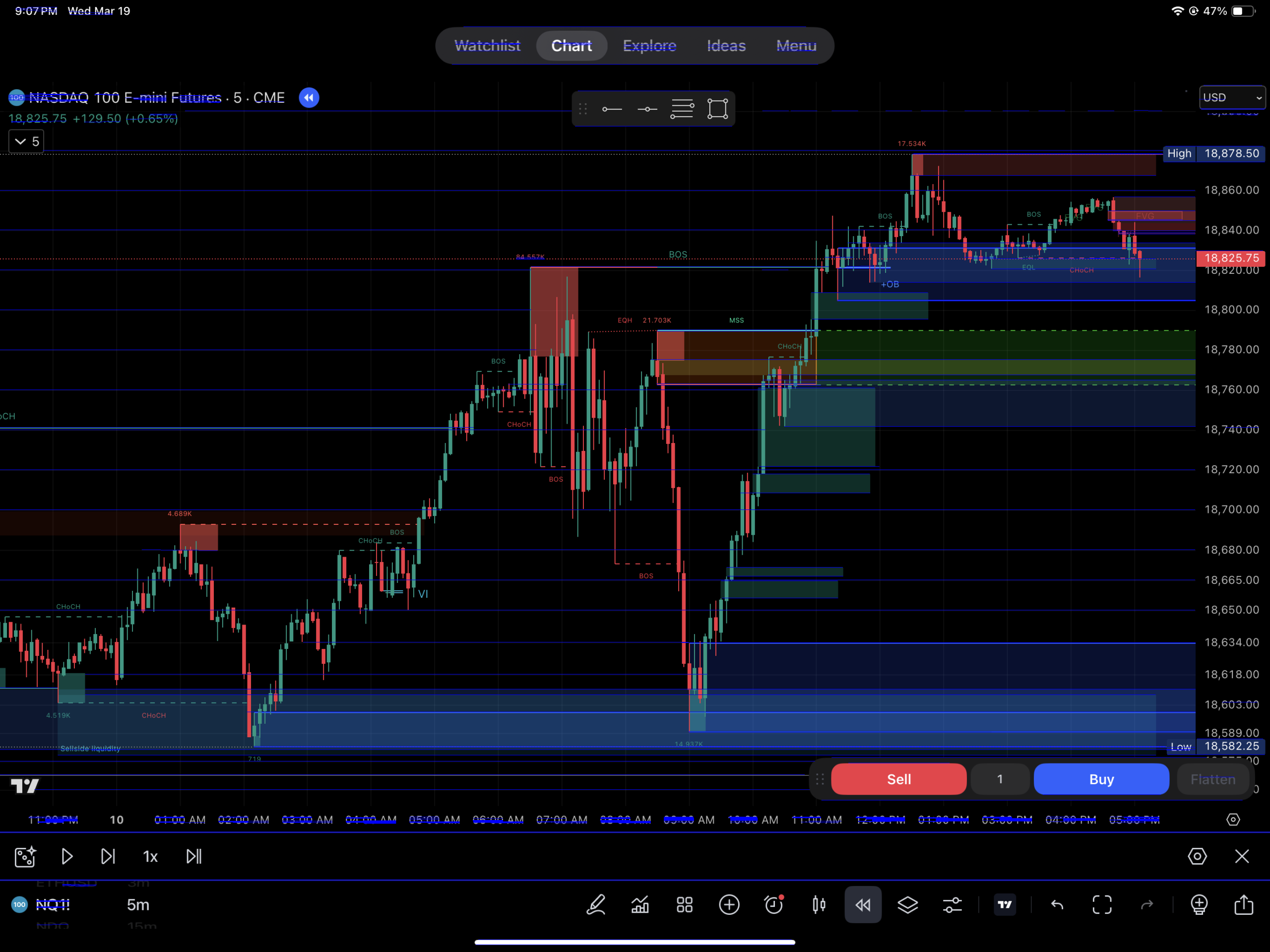Viewport: 1270px width, 952px height.
Task: Tap the Sellside liquidity label
Action: tap(90, 748)
